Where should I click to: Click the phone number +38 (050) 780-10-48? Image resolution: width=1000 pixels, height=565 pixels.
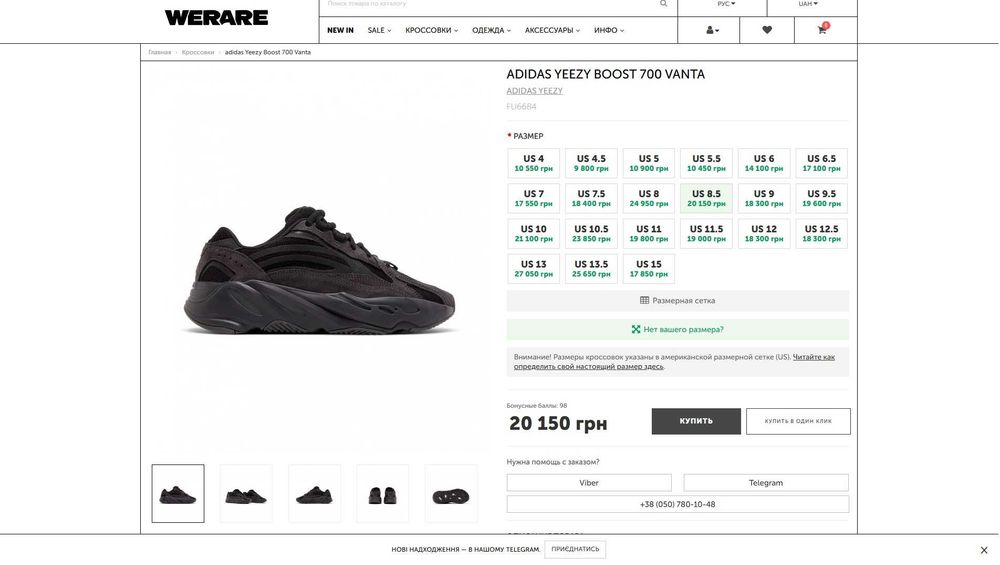677,504
